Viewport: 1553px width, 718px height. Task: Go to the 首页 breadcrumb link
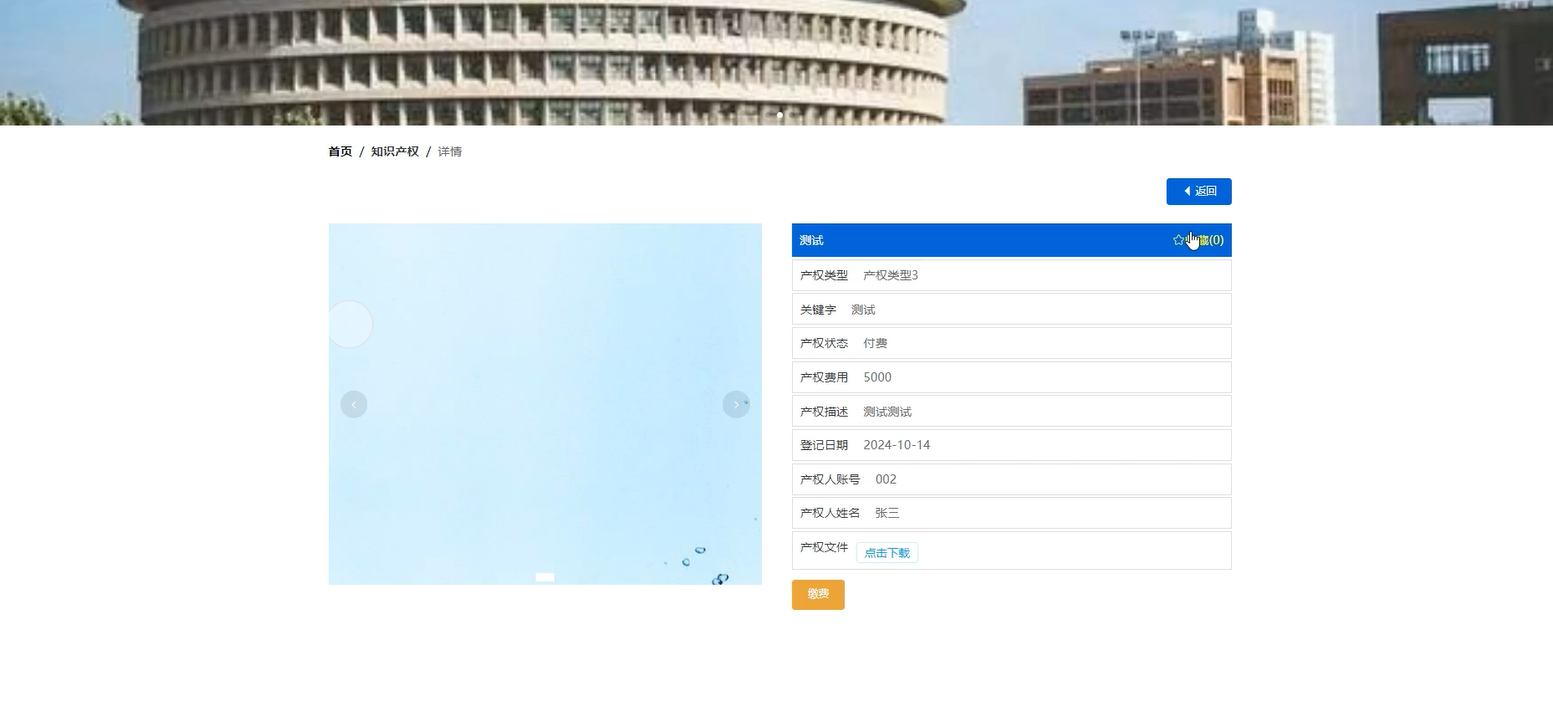(x=340, y=152)
